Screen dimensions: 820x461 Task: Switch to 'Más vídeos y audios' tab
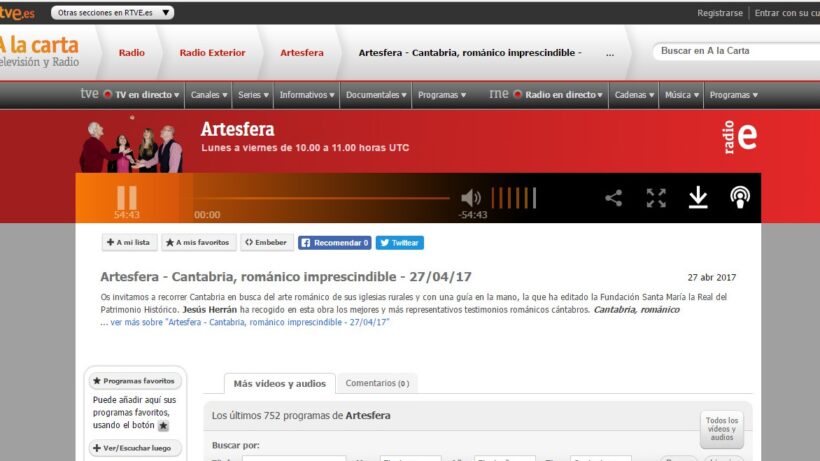280,384
